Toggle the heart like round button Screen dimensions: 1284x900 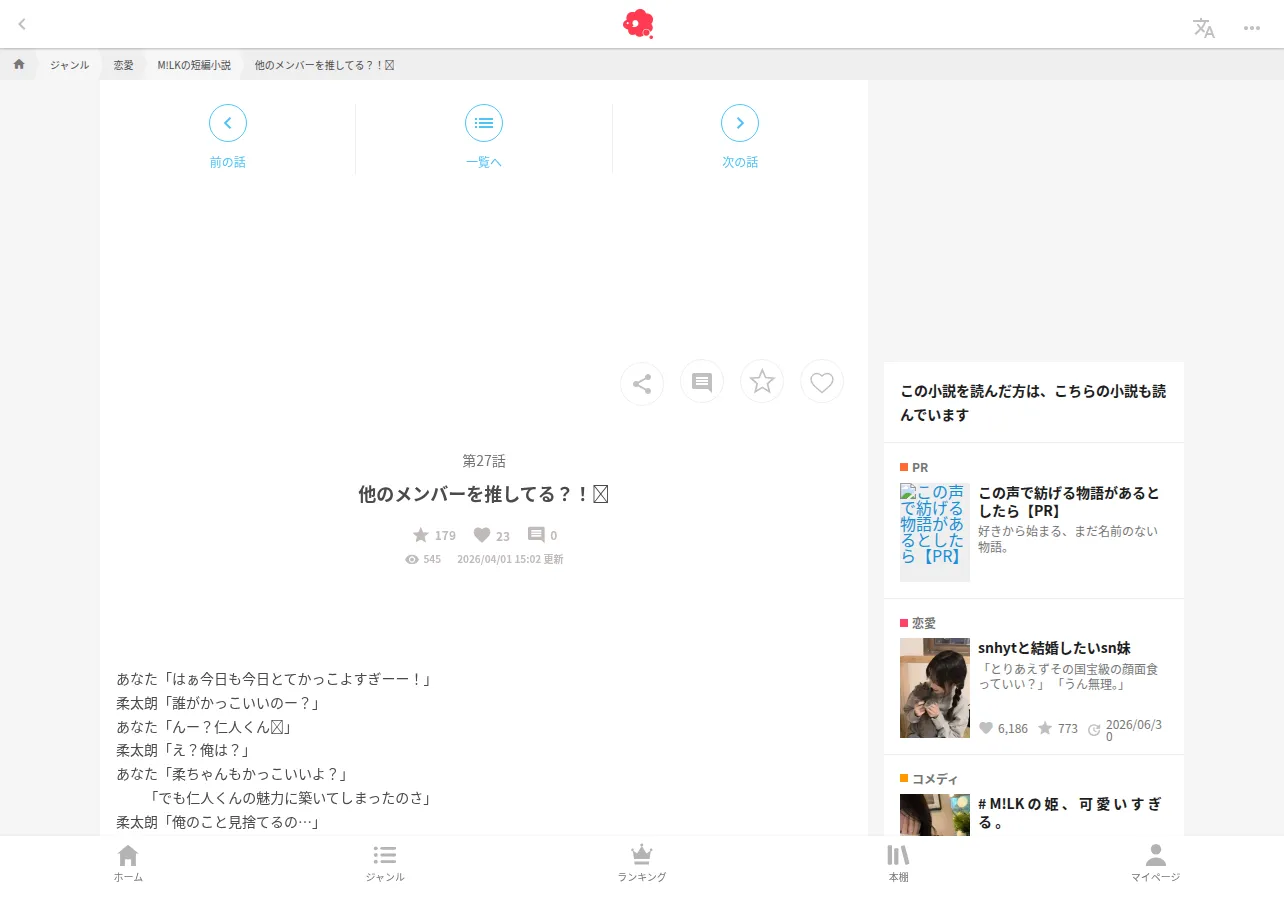[822, 381]
